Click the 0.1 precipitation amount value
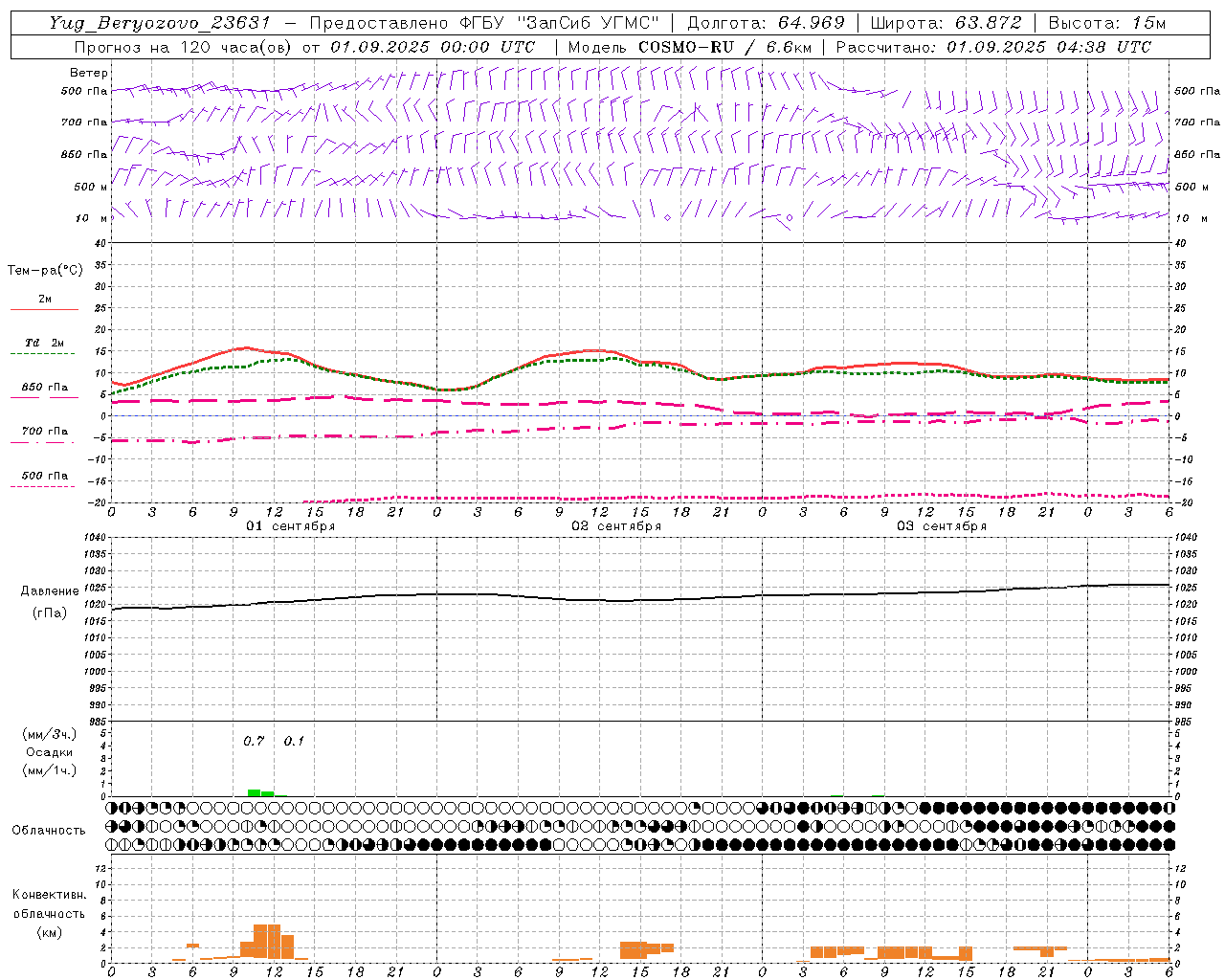1225x980 pixels. point(294,741)
